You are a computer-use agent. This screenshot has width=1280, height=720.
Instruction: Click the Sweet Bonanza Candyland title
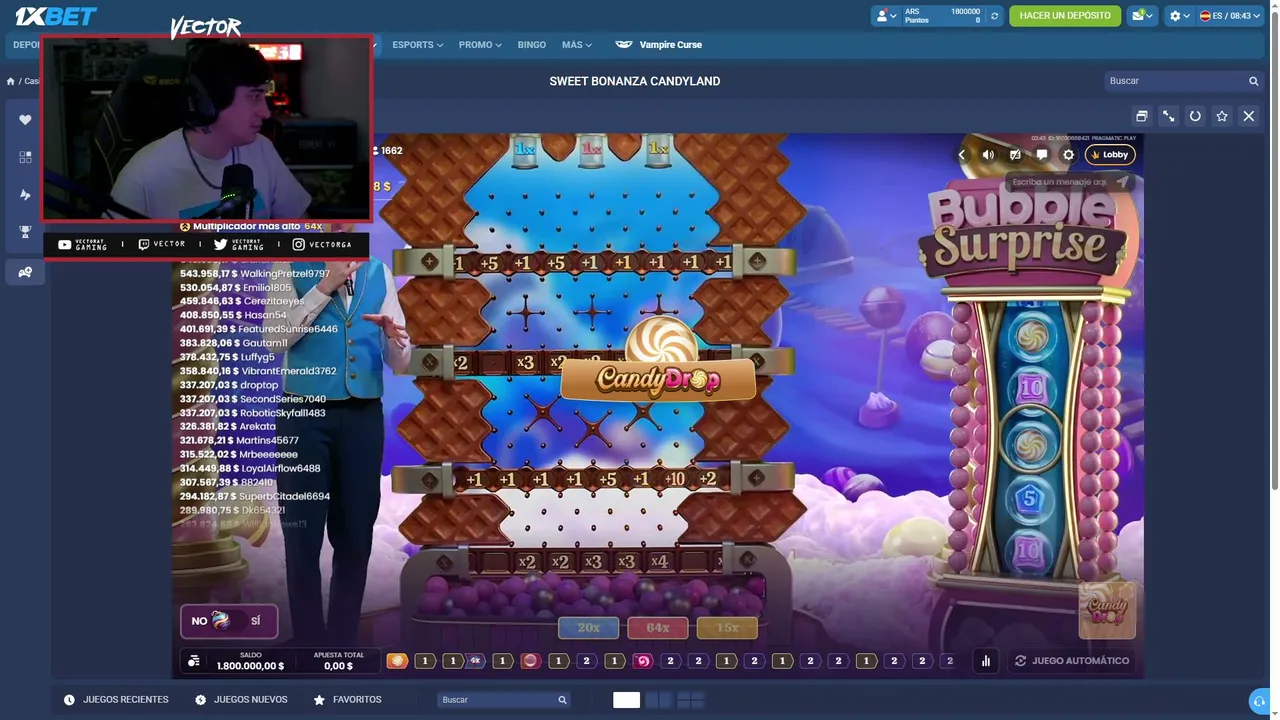[x=635, y=81]
